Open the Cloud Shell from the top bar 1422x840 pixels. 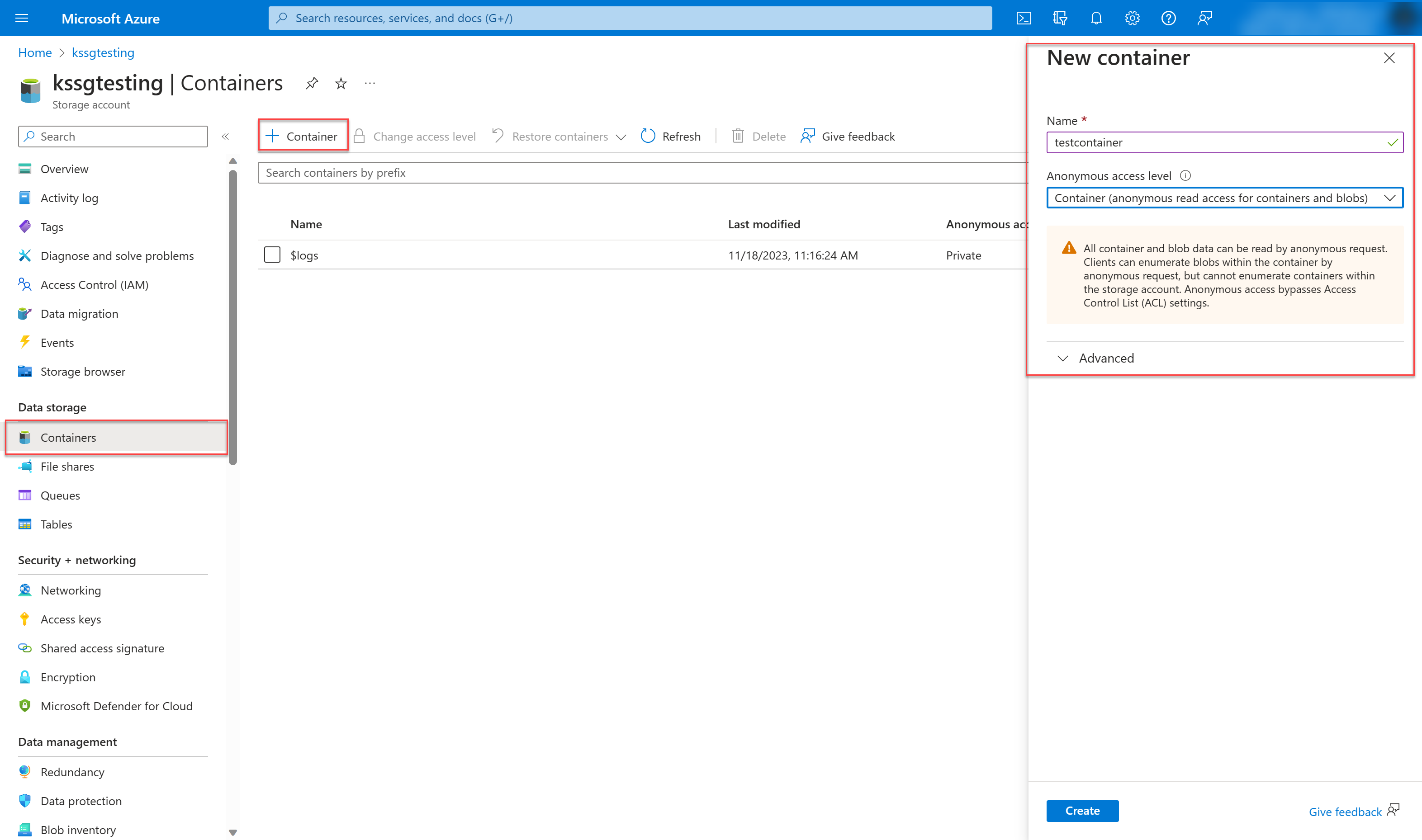pos(1024,18)
